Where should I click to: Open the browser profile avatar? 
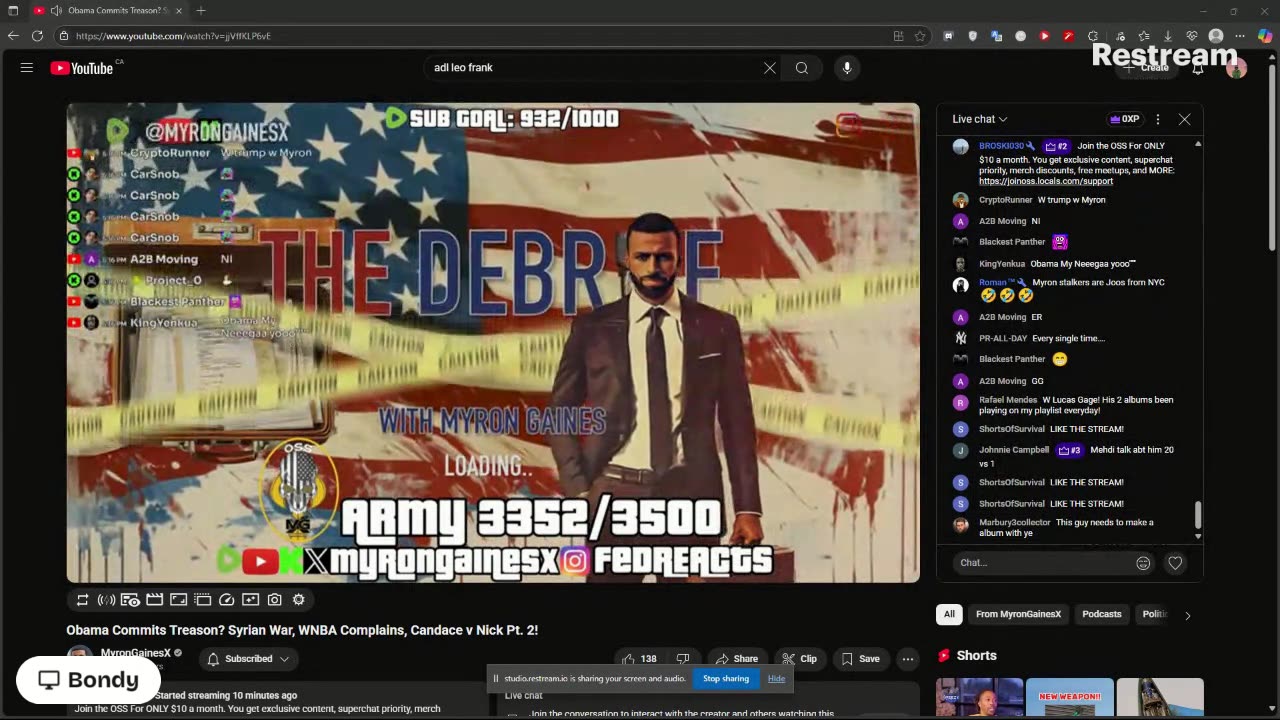click(x=1216, y=36)
